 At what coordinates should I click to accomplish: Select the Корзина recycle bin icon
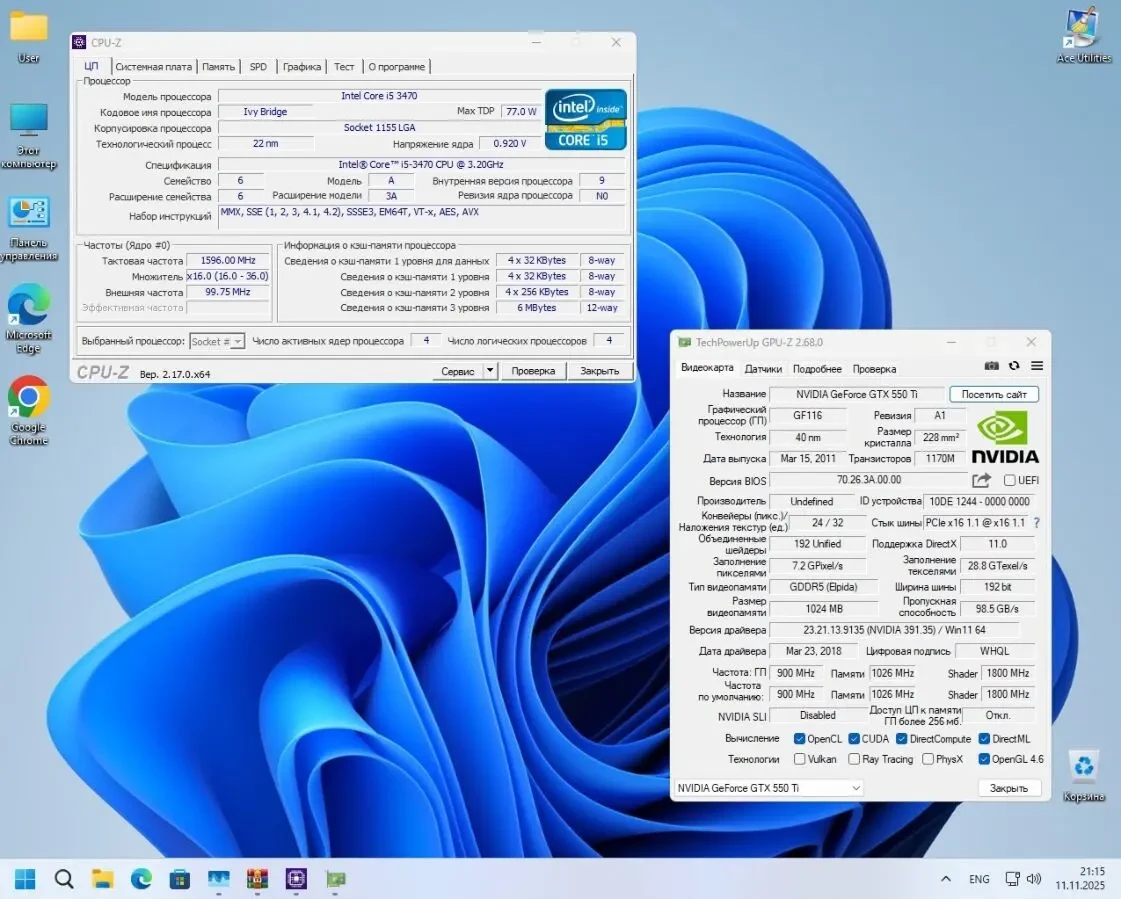click(1084, 776)
